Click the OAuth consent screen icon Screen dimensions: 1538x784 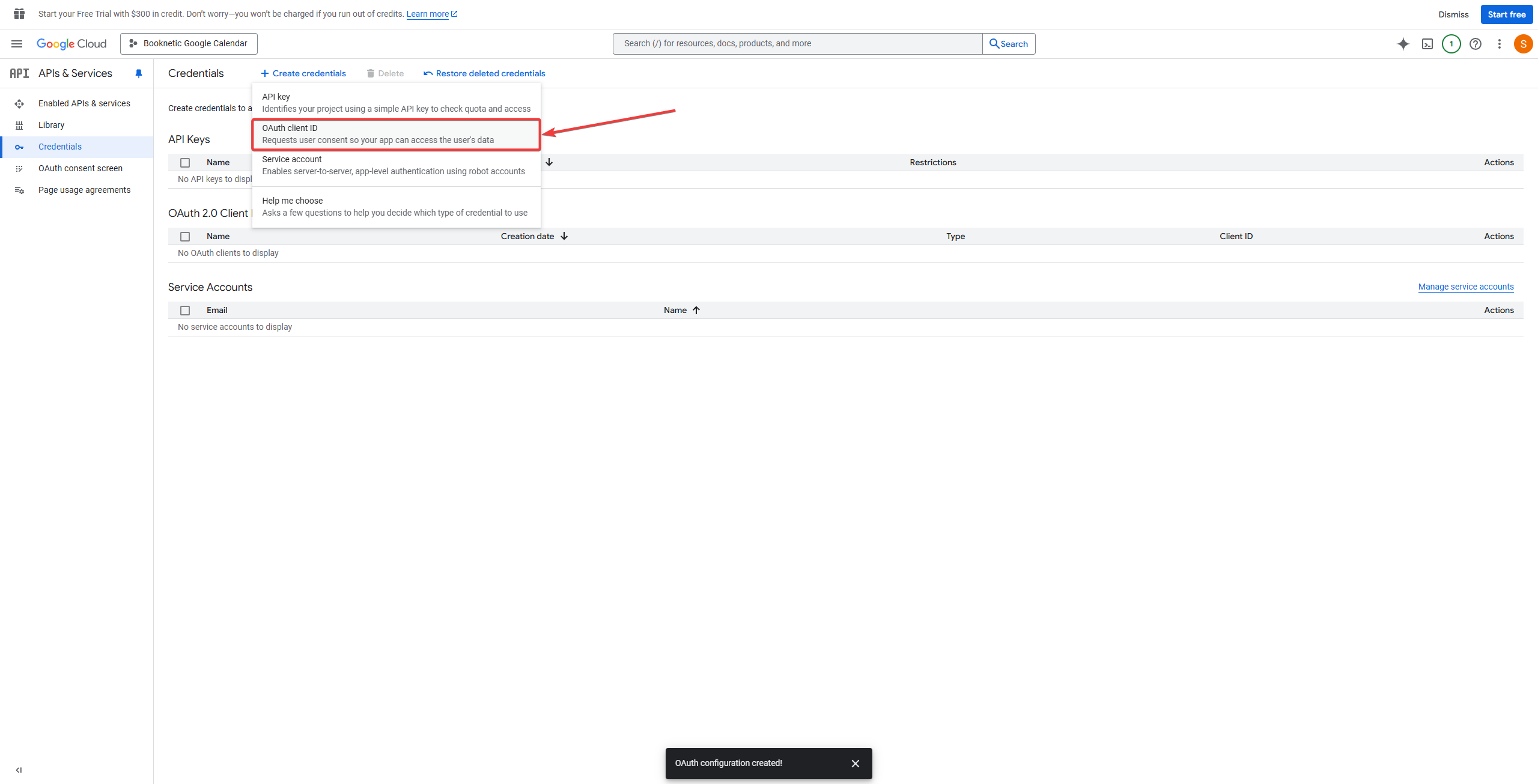click(x=19, y=168)
